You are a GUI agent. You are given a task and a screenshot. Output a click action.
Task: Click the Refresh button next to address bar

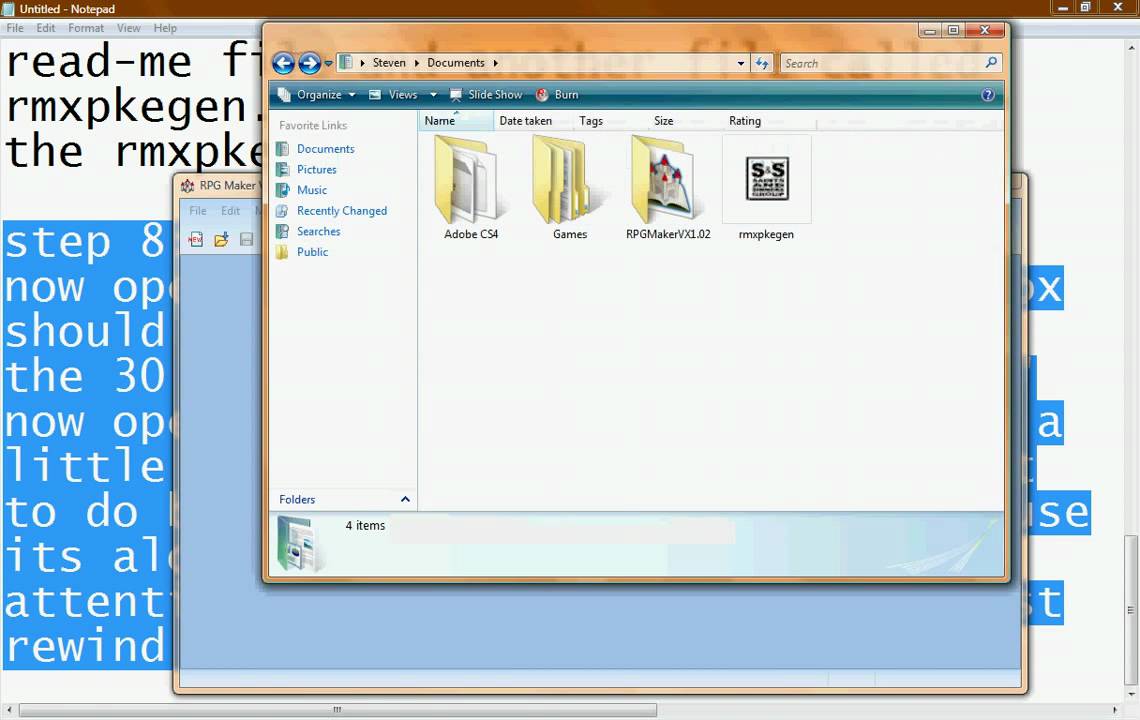point(762,63)
